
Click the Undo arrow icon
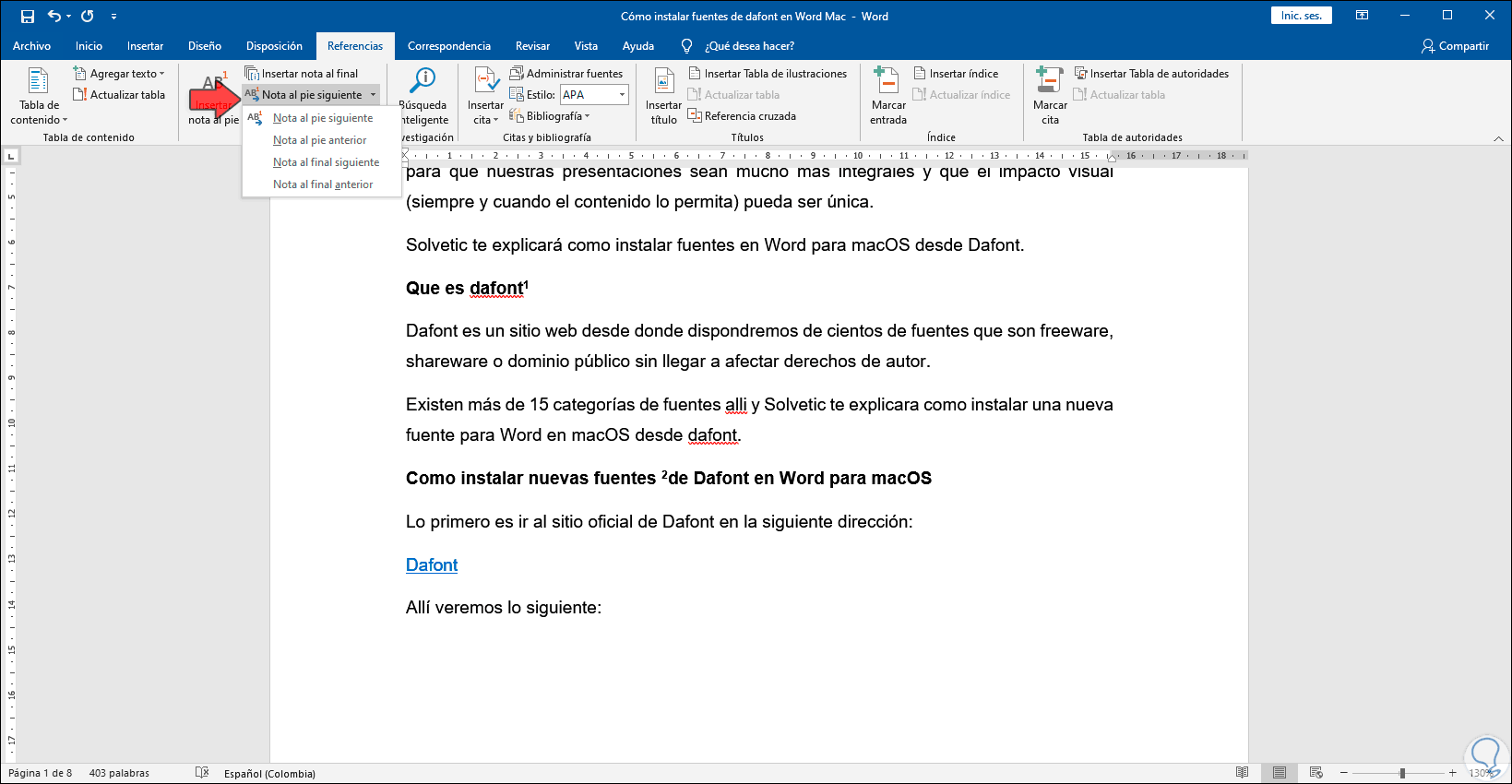54,16
